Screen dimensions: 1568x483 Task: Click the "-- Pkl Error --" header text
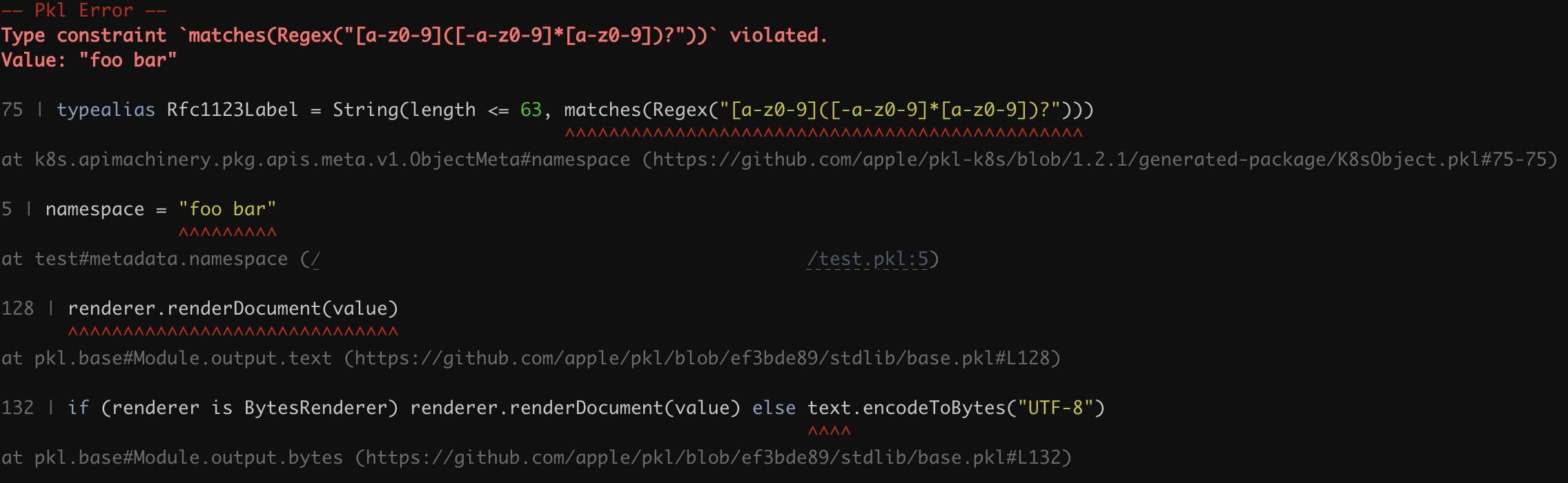click(84, 10)
